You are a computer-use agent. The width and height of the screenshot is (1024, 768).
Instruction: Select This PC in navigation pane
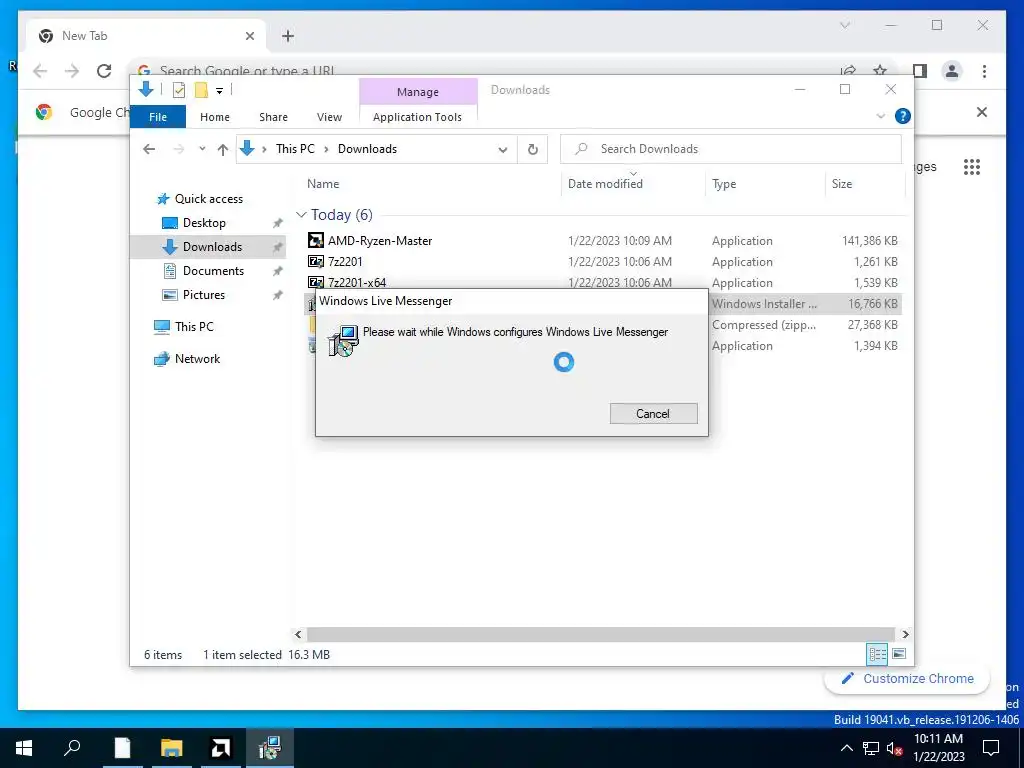194,327
